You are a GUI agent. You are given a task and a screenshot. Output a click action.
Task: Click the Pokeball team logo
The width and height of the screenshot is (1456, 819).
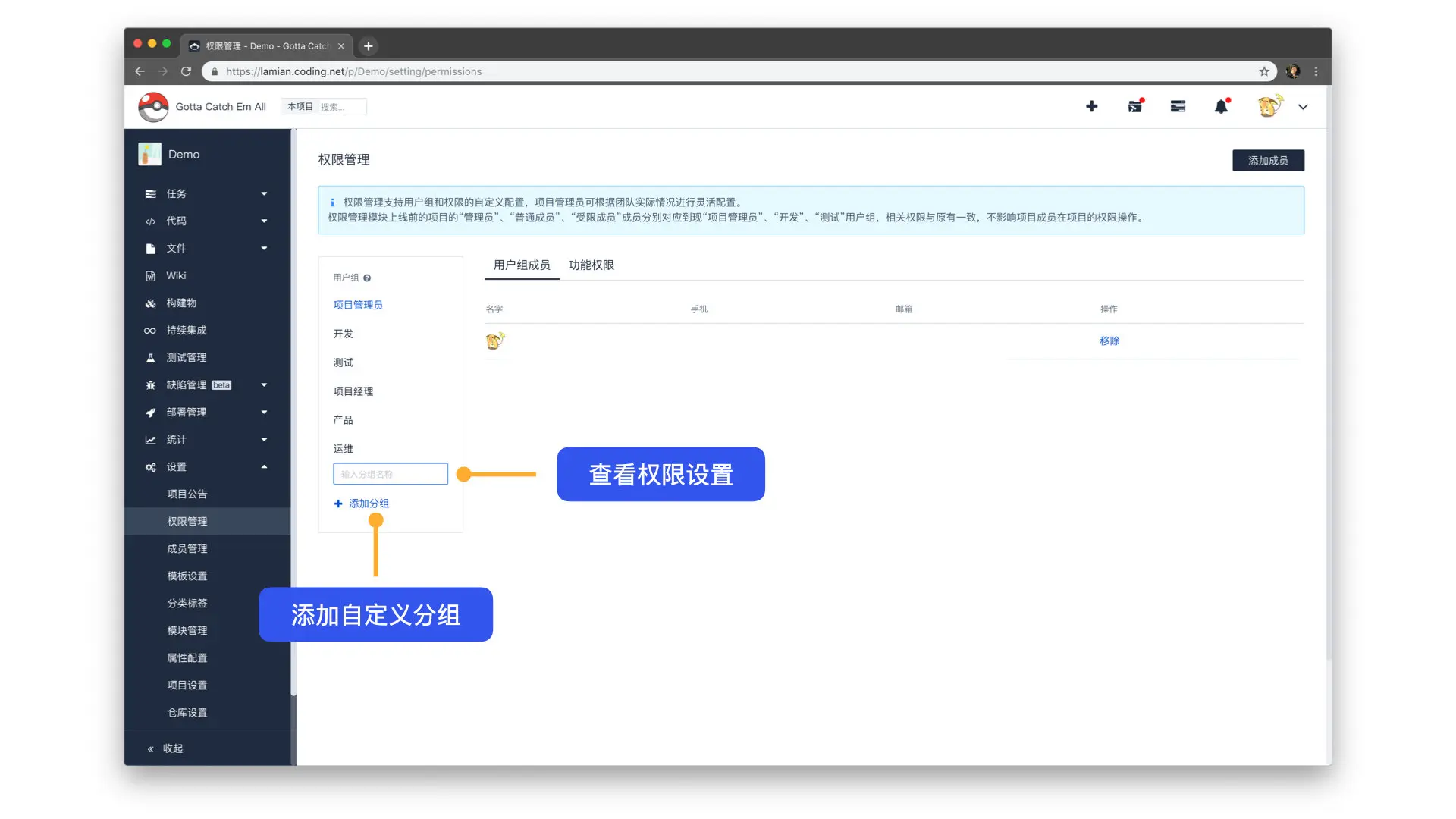point(154,107)
